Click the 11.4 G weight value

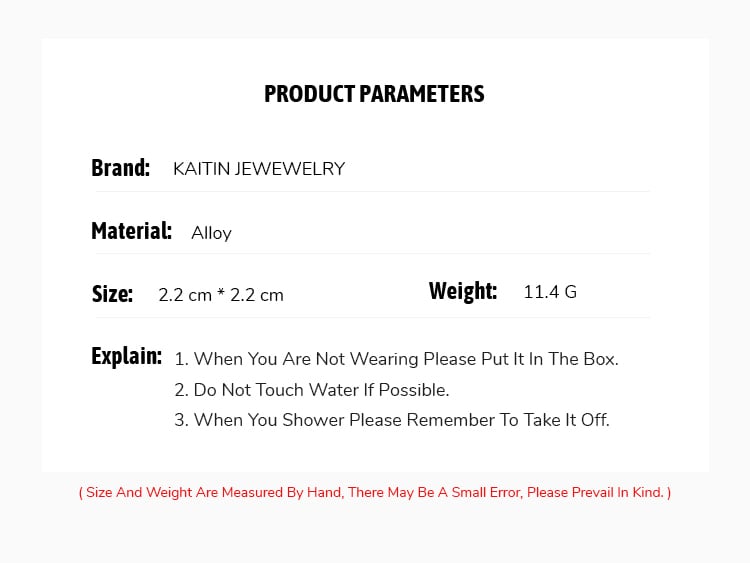click(x=550, y=292)
